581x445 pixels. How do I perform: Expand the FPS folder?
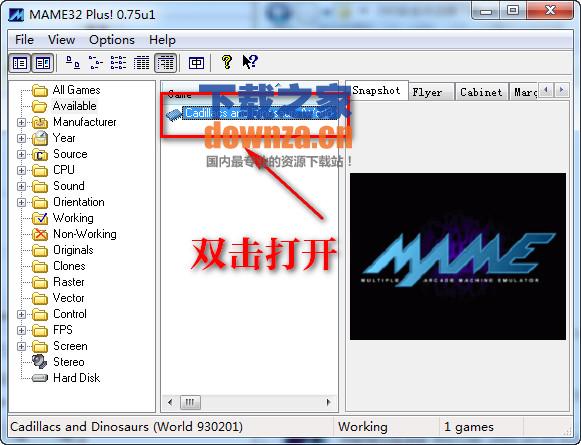click(x=21, y=330)
